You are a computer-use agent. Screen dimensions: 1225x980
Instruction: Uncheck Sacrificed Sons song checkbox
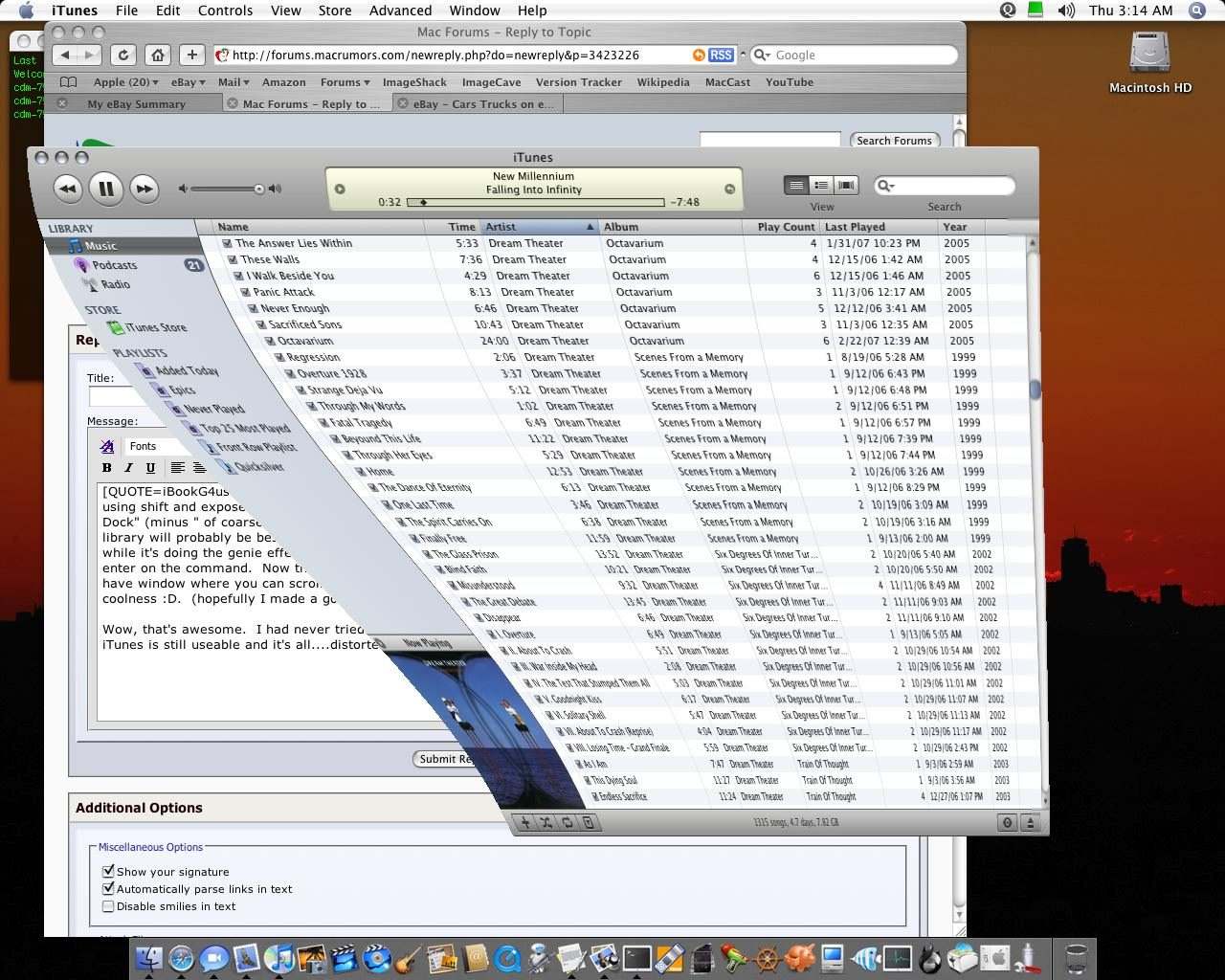coord(260,324)
